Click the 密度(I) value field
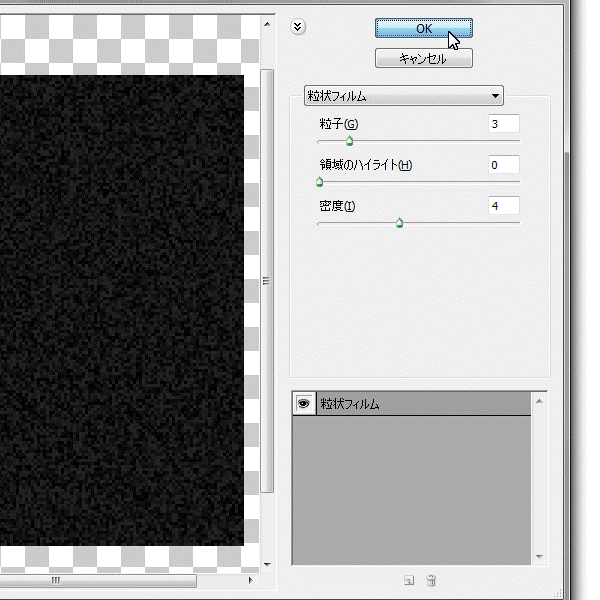Screen dimensions: 600x600 click(x=504, y=206)
